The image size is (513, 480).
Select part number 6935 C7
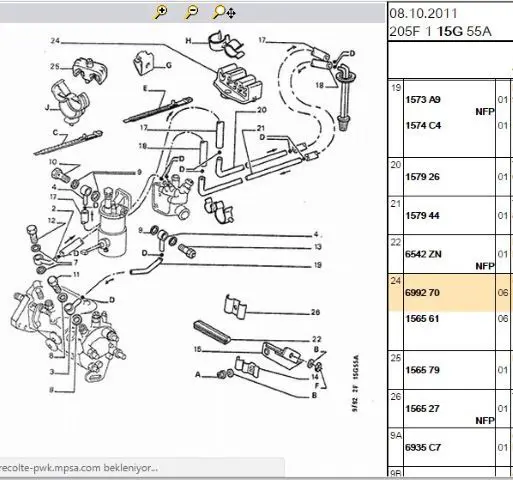(423, 447)
